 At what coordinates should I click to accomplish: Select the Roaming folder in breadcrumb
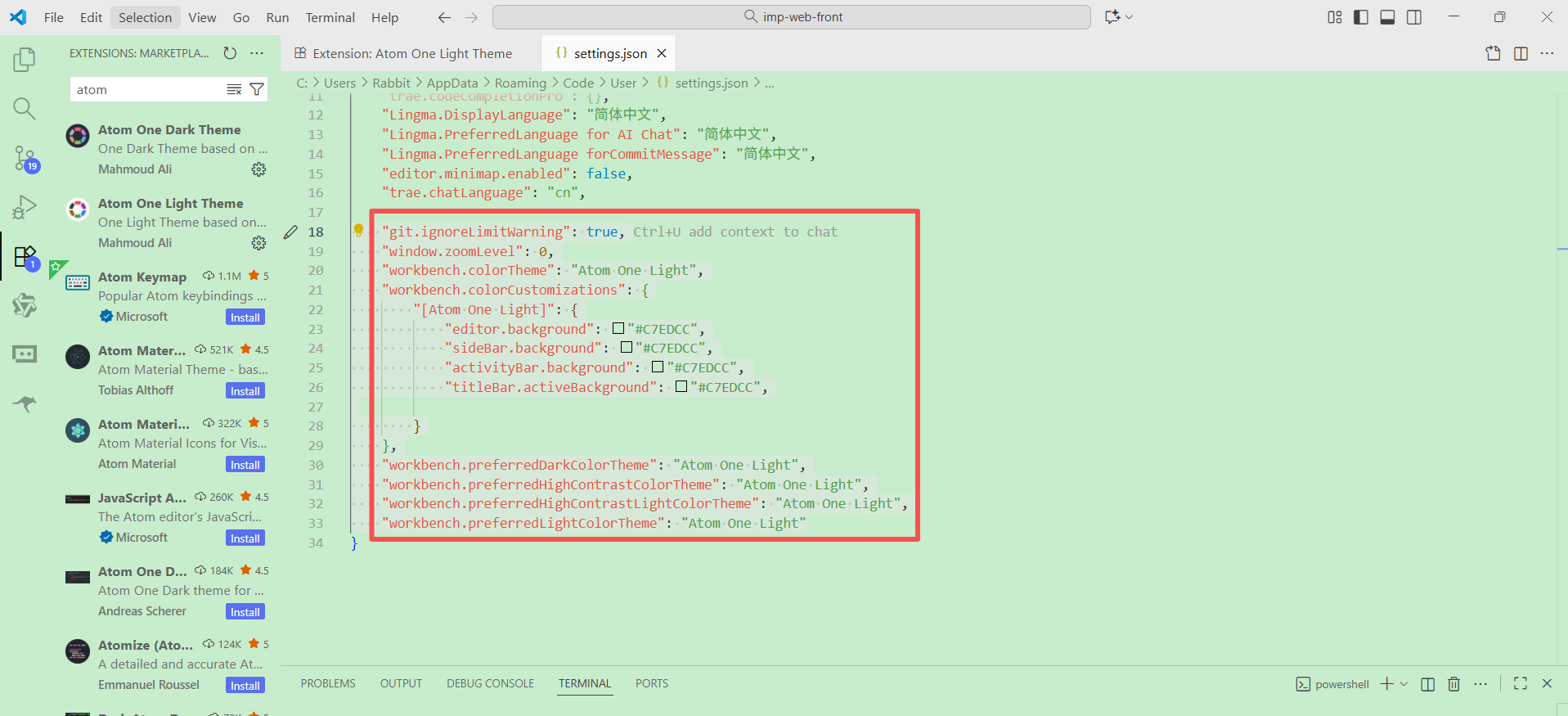(x=520, y=83)
